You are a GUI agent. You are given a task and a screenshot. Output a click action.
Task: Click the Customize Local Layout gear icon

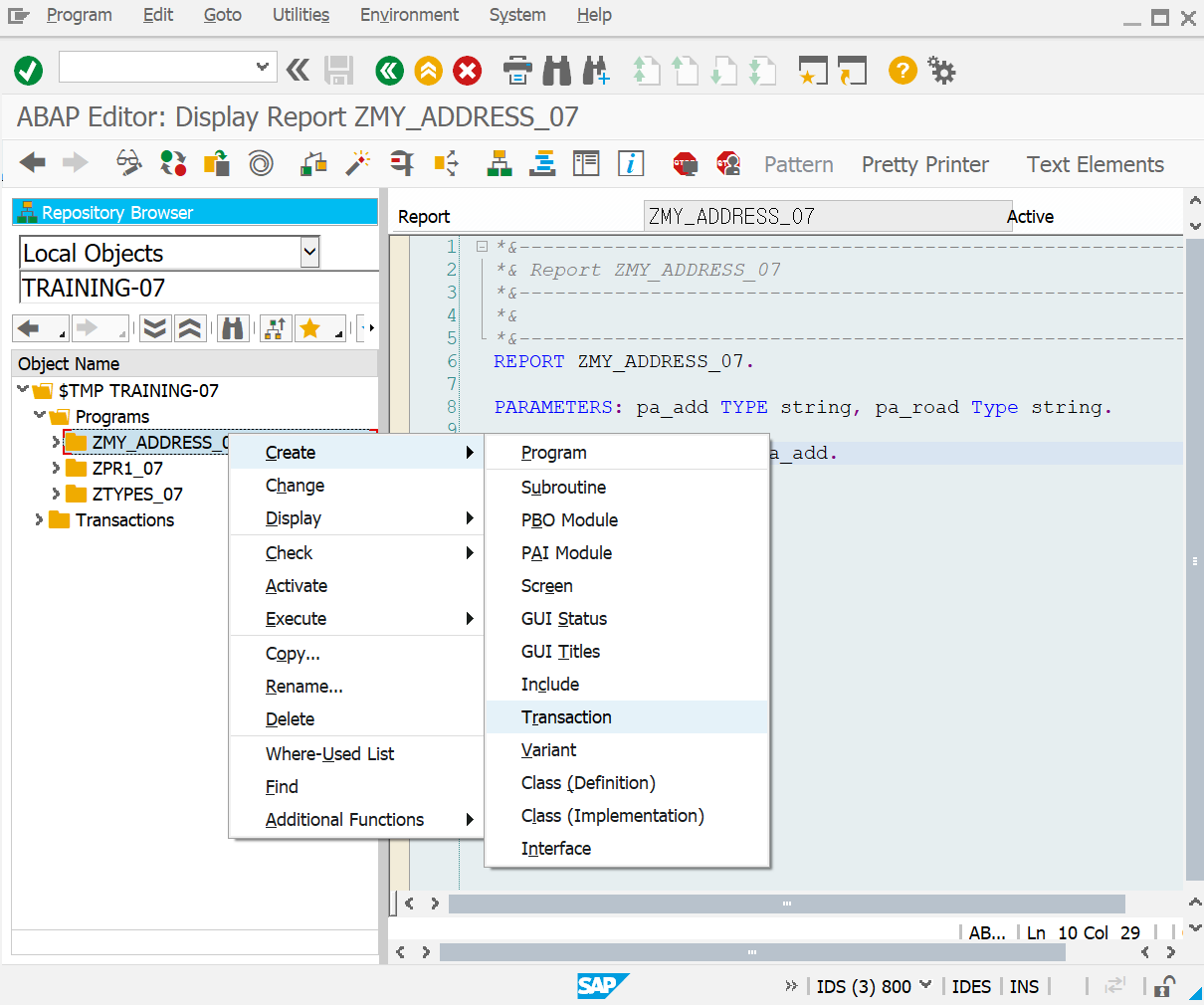941,70
